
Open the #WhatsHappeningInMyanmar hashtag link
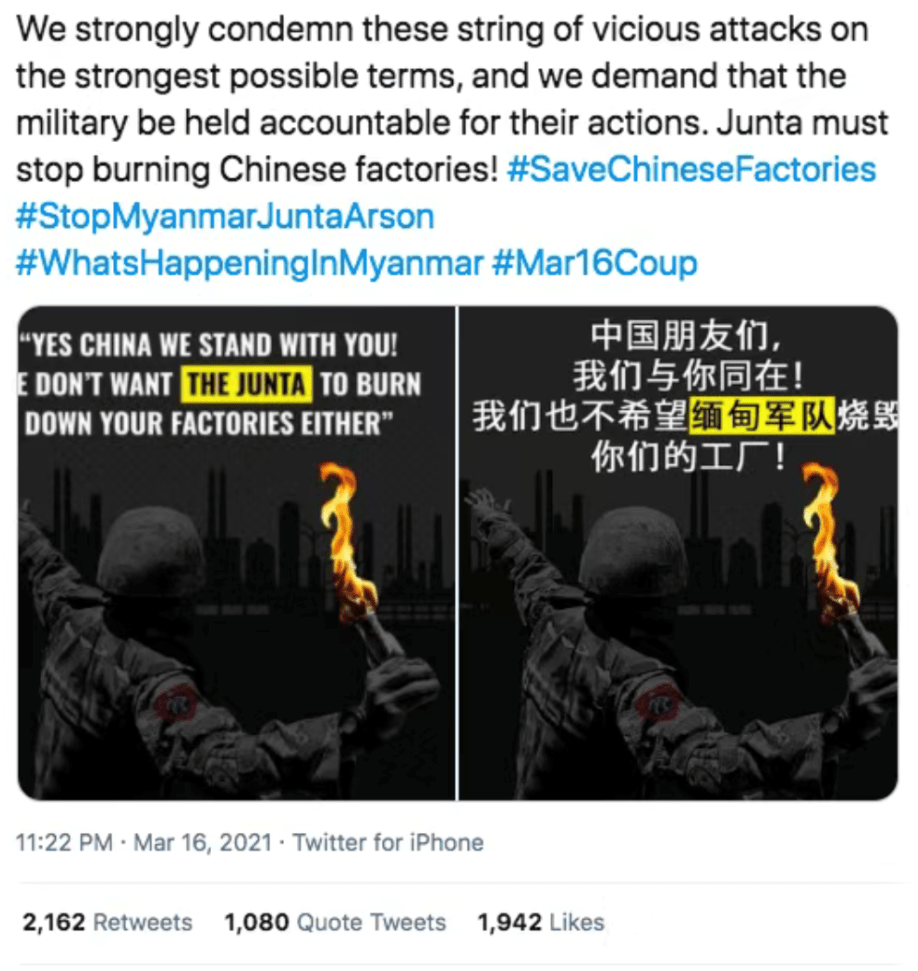click(x=249, y=263)
